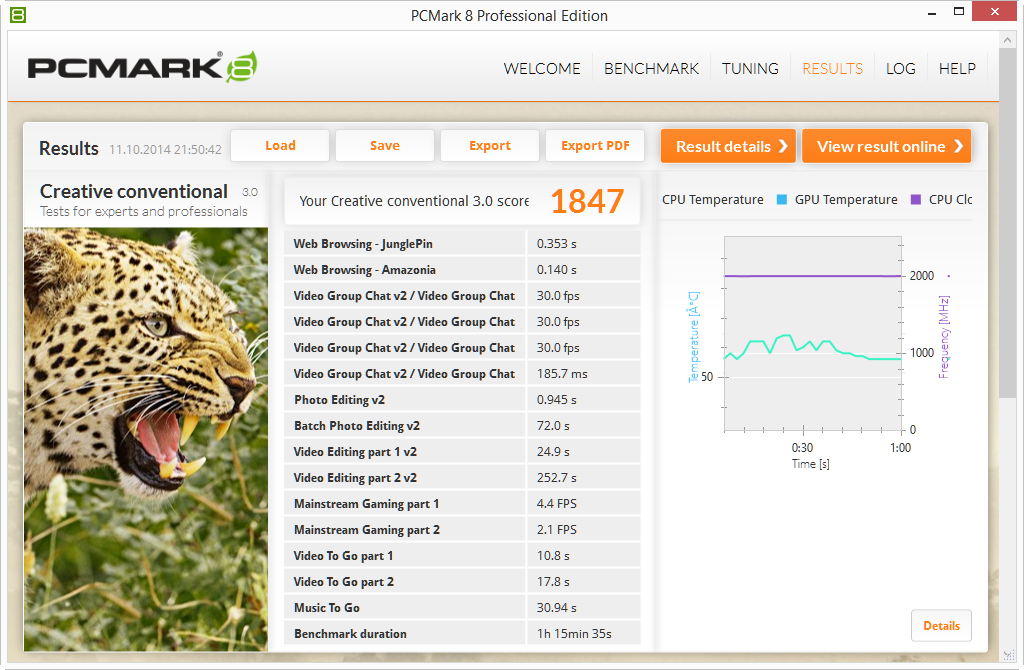Click the temperature and frequency graph
The height and width of the screenshot is (670, 1024).
pyautogui.click(x=812, y=334)
